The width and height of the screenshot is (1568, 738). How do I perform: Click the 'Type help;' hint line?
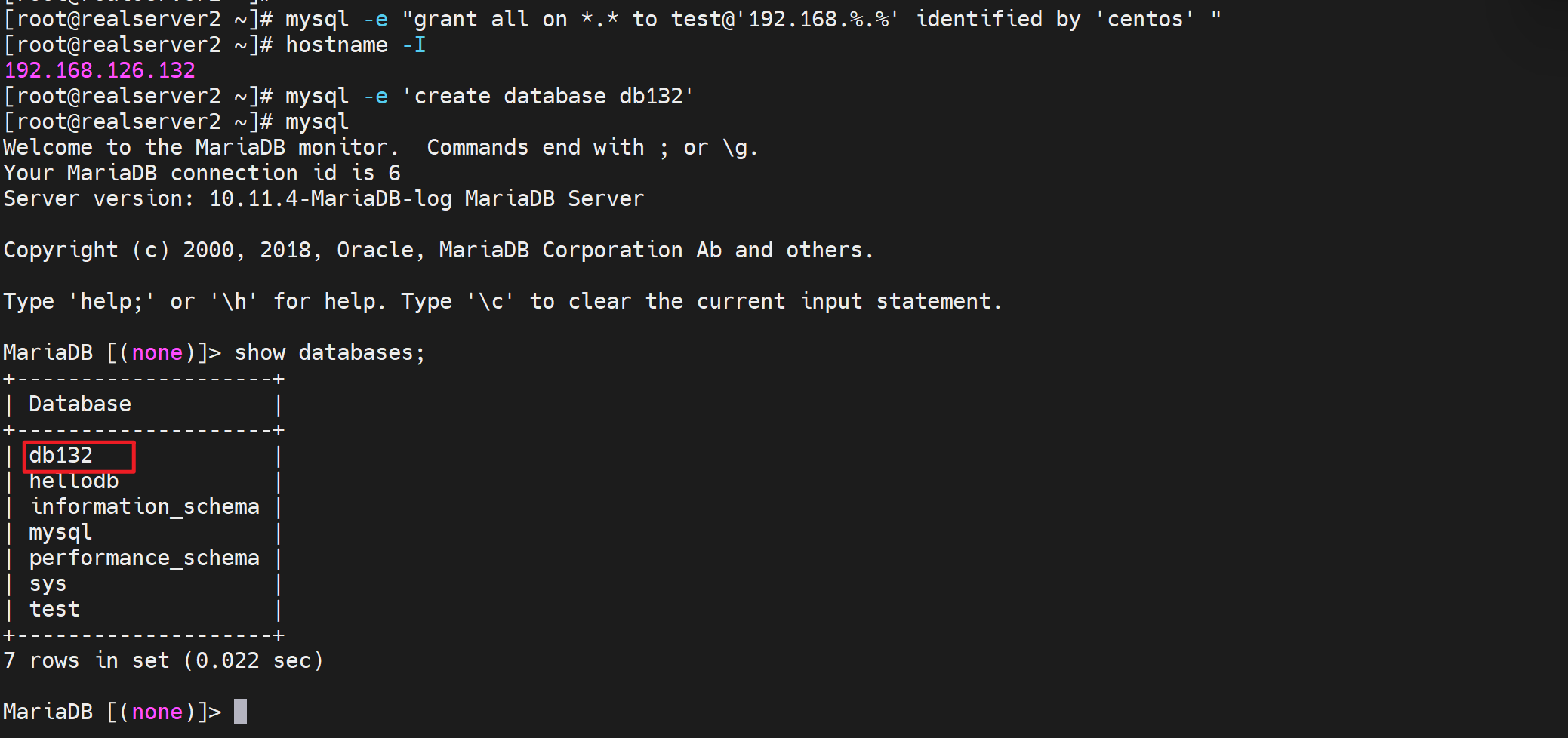pos(502,302)
